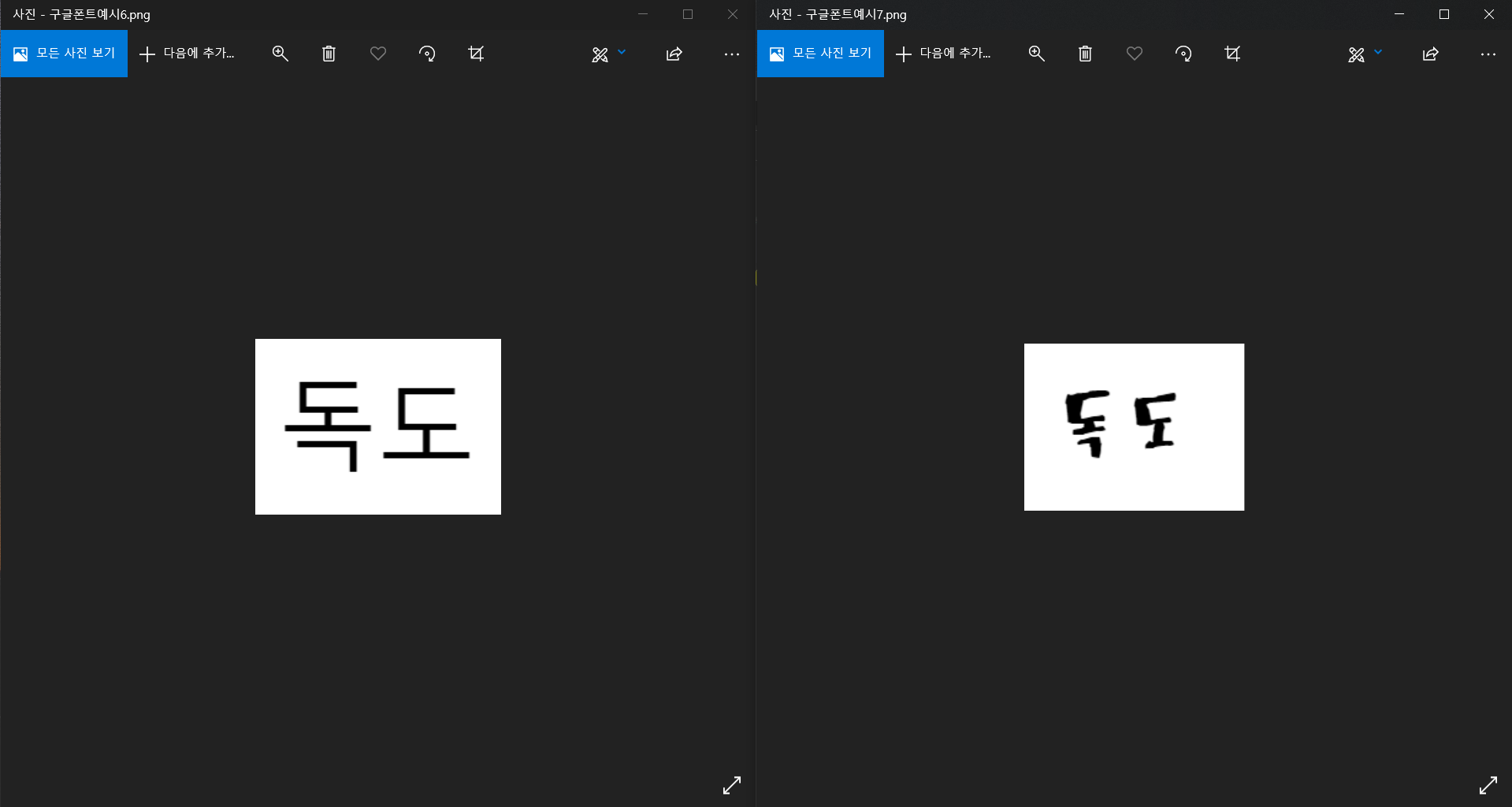
Task: Favorite 구글폰트예시7.png with the heart icon
Action: click(x=1135, y=54)
